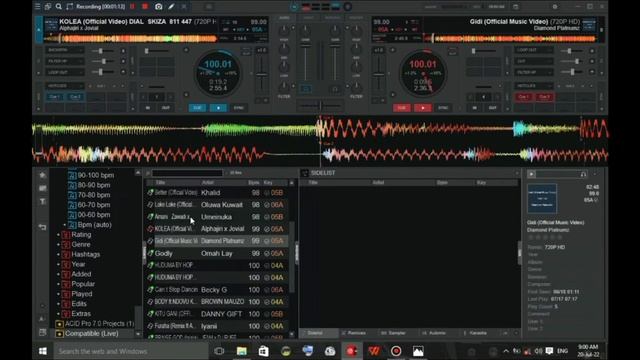Open File Explorer from the taskbar
This screenshot has width=640, height=360.
242,351
